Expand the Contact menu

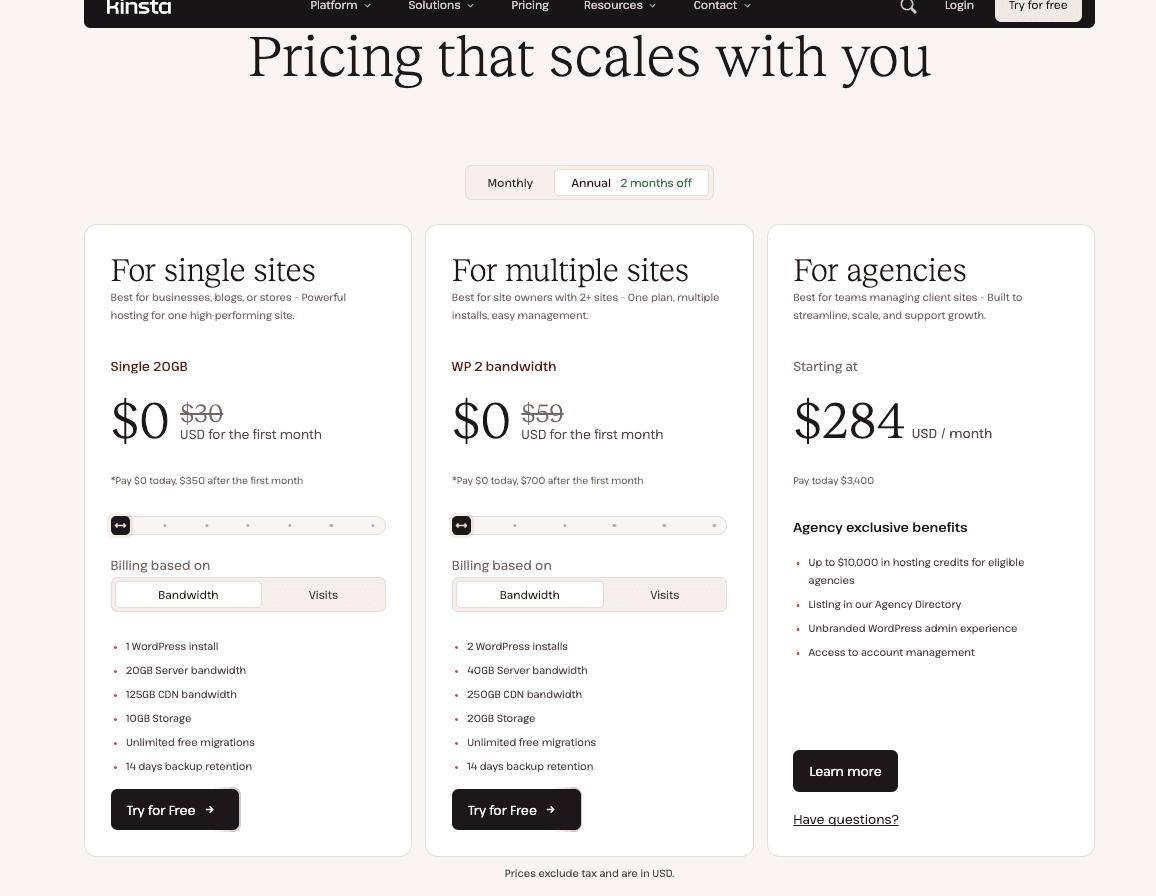pos(722,6)
